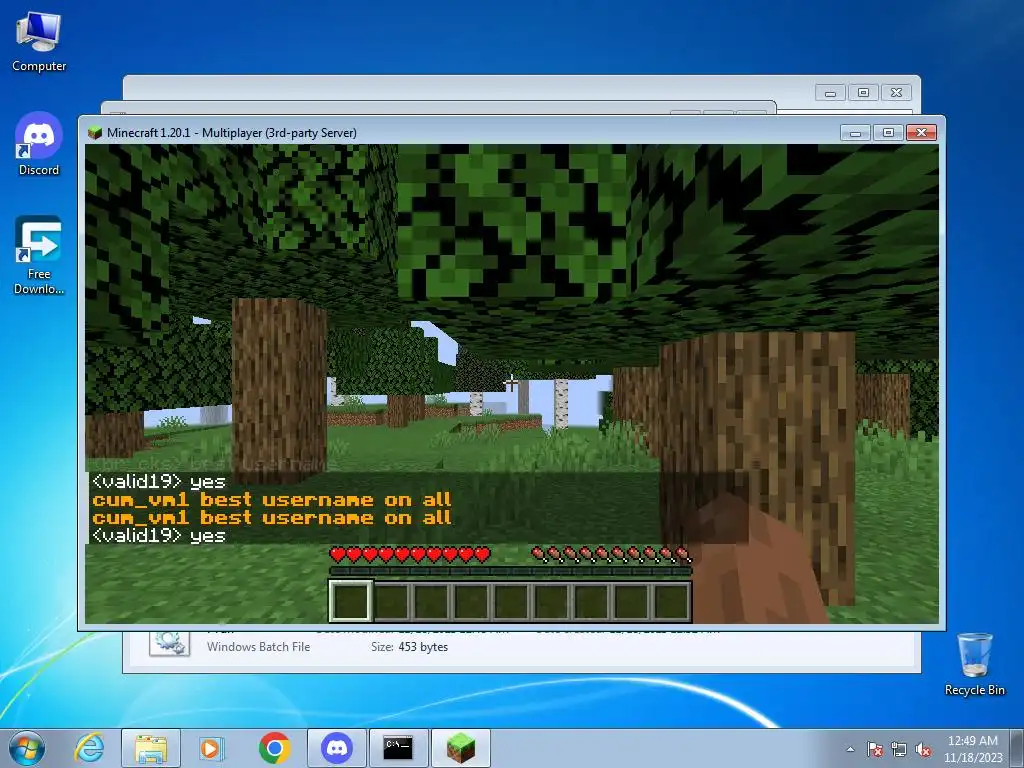Open the Recycle Bin
1024x768 pixels.
click(x=974, y=664)
